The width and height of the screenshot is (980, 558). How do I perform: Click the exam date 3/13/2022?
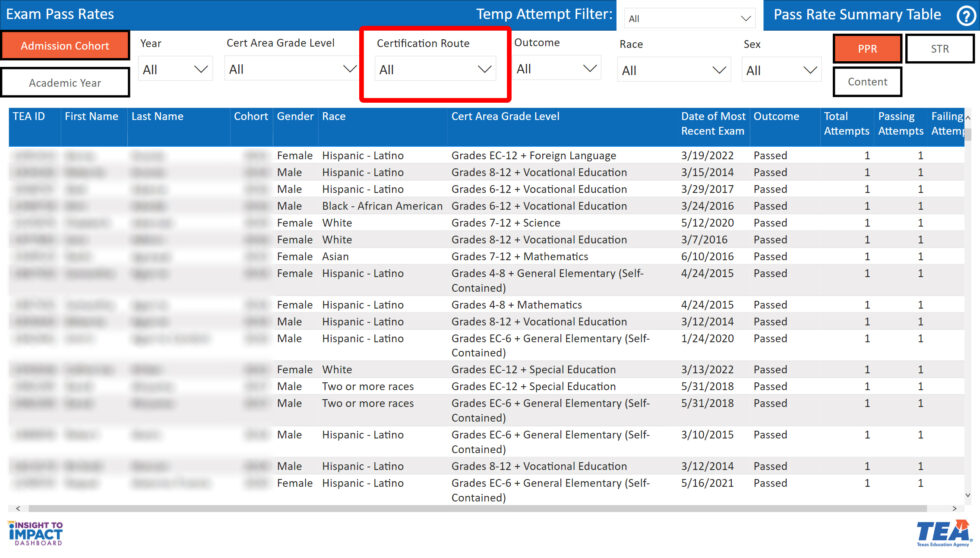[707, 370]
